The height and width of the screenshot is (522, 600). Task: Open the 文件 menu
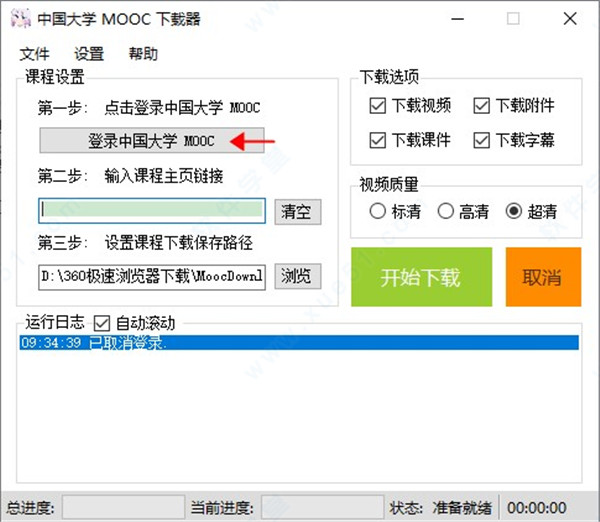[x=34, y=54]
